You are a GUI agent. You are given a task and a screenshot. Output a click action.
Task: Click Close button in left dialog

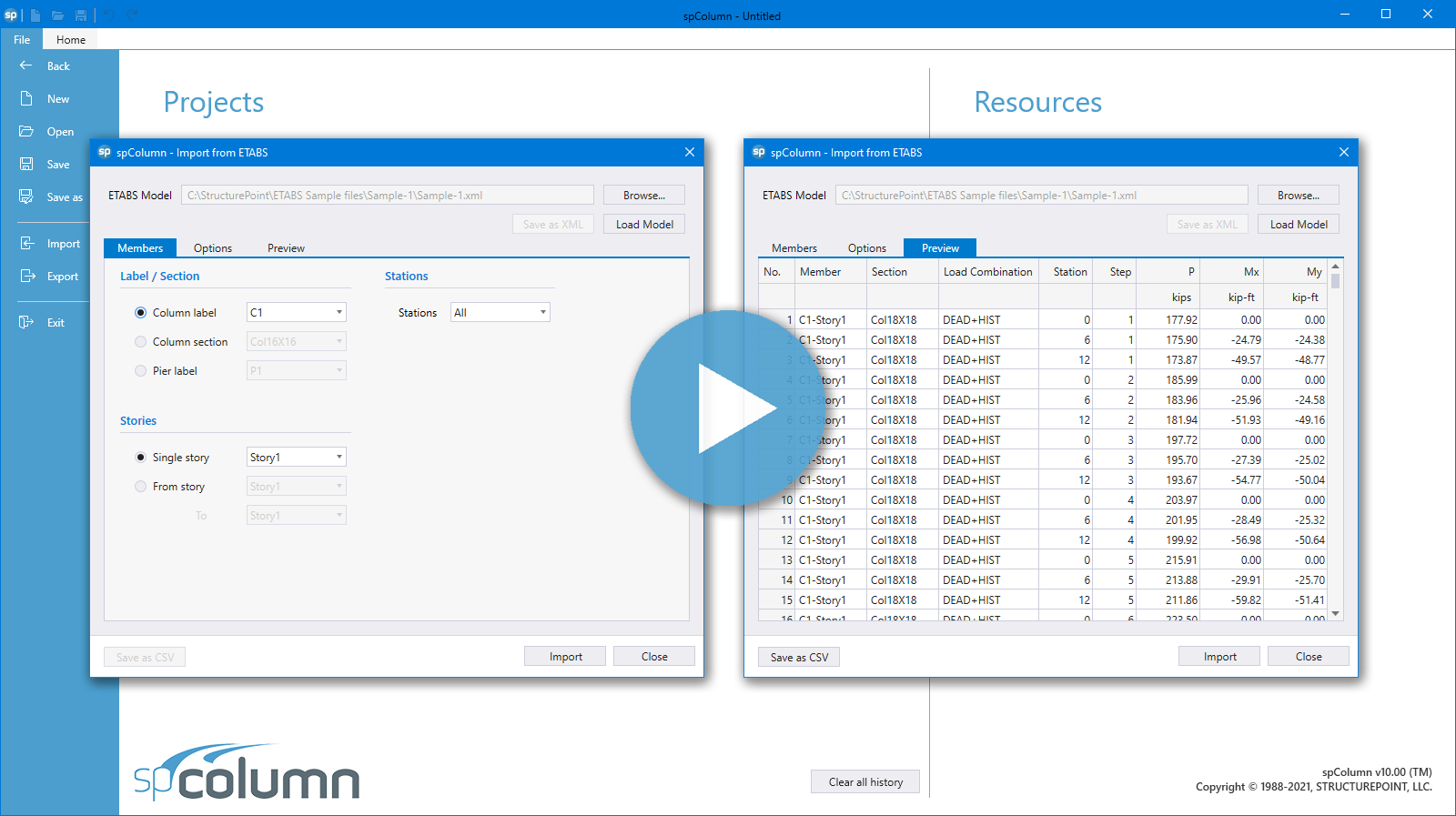[654, 656]
